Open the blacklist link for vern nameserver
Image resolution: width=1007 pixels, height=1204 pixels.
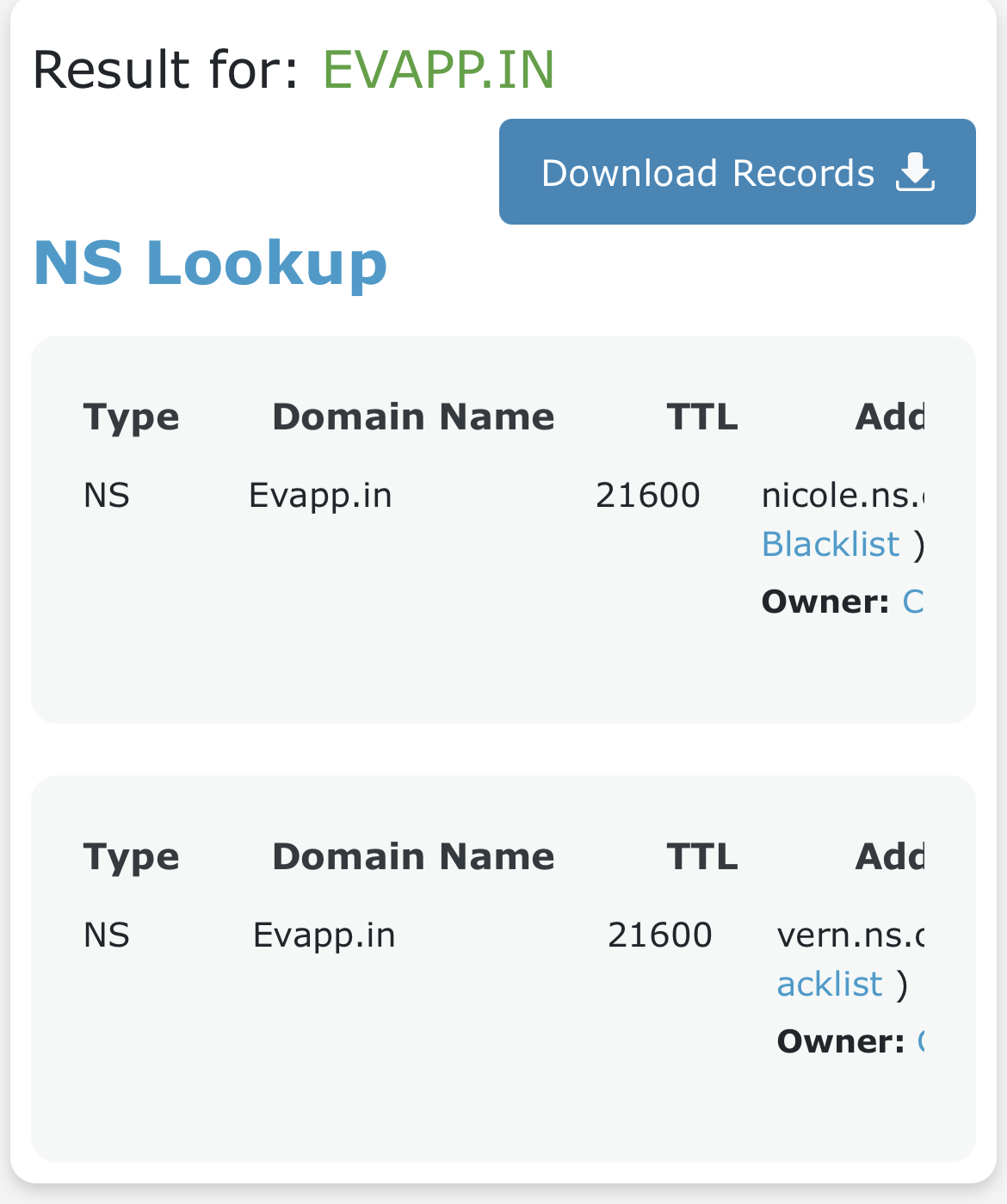[x=830, y=985]
